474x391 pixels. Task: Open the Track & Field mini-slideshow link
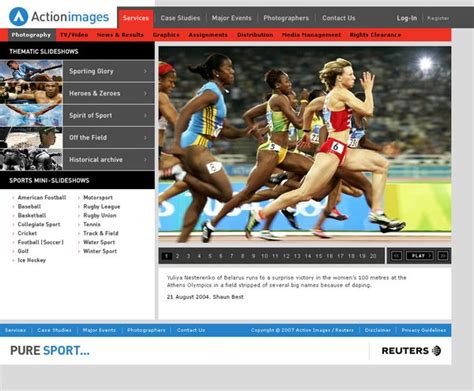click(101, 233)
